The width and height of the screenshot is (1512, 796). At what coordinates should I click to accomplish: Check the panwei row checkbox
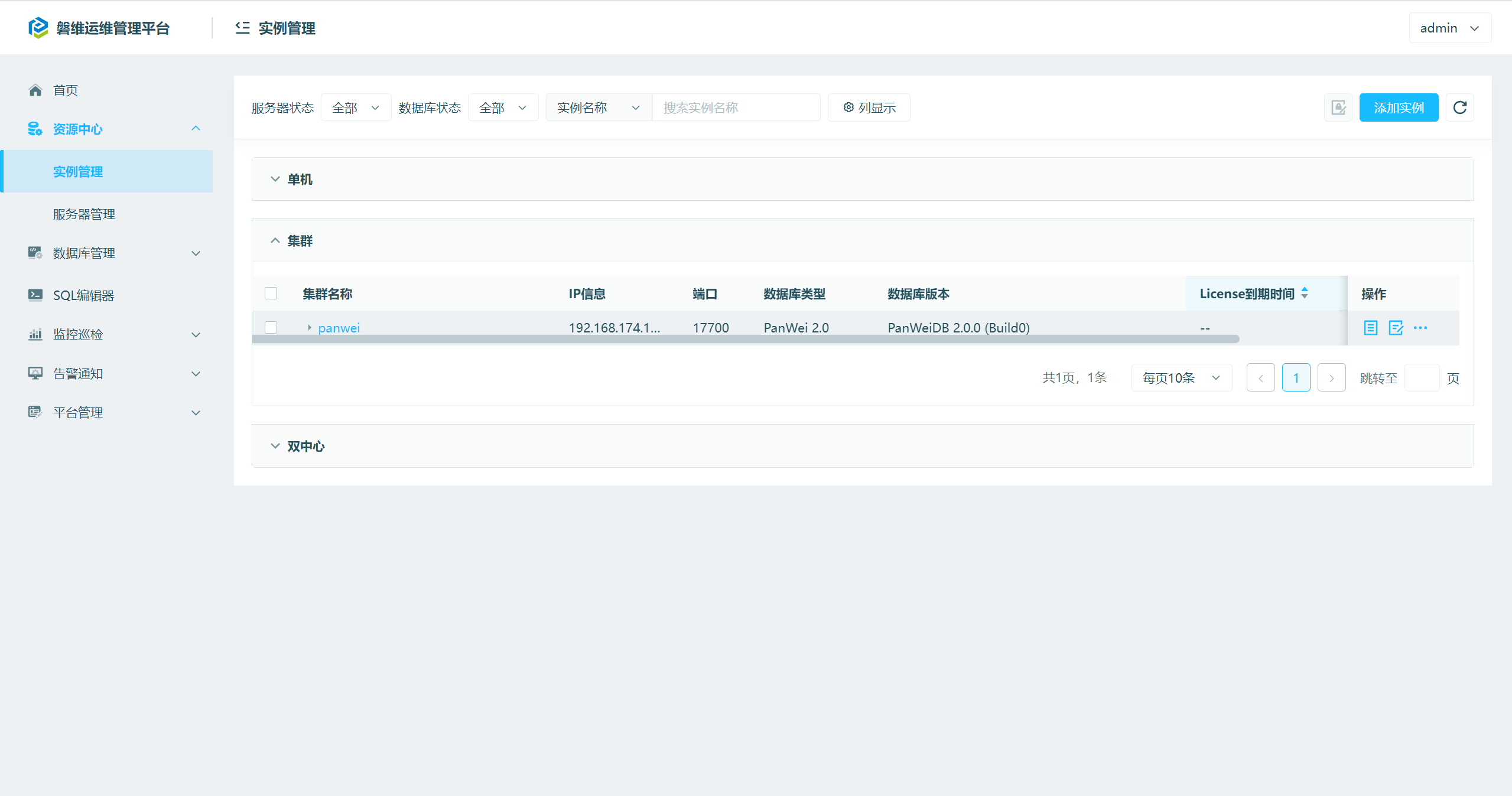271,327
